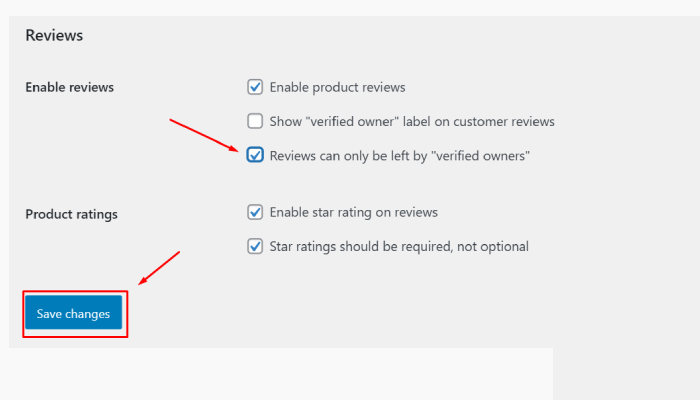Tick the Show "verified owner" label checkbox
Screen dimensions: 700x400
tap(255, 122)
